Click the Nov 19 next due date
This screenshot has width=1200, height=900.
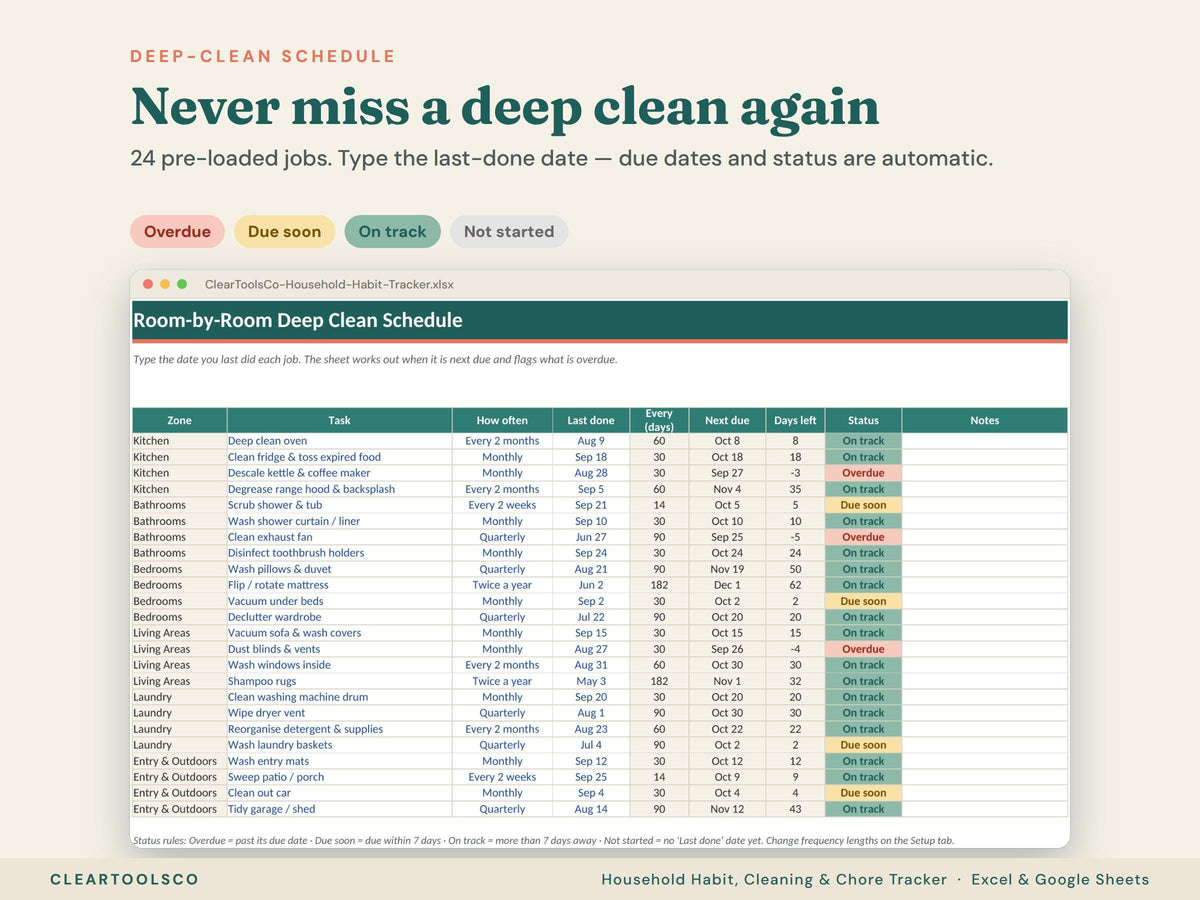point(727,569)
